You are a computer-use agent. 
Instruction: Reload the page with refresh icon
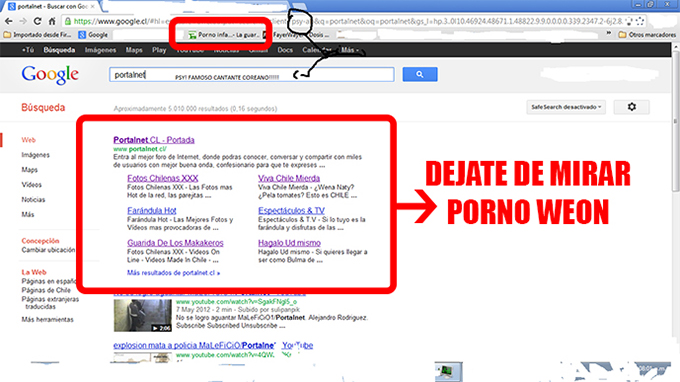point(37,21)
